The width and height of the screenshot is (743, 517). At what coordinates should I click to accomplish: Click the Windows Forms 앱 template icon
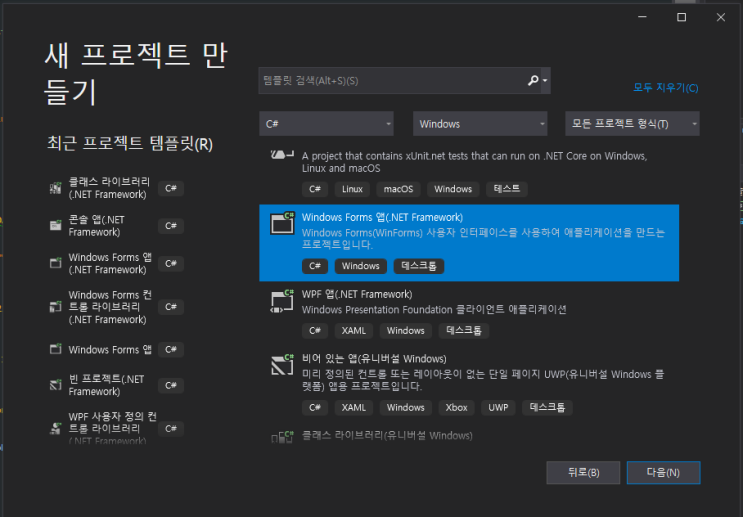pyautogui.click(x=282, y=223)
